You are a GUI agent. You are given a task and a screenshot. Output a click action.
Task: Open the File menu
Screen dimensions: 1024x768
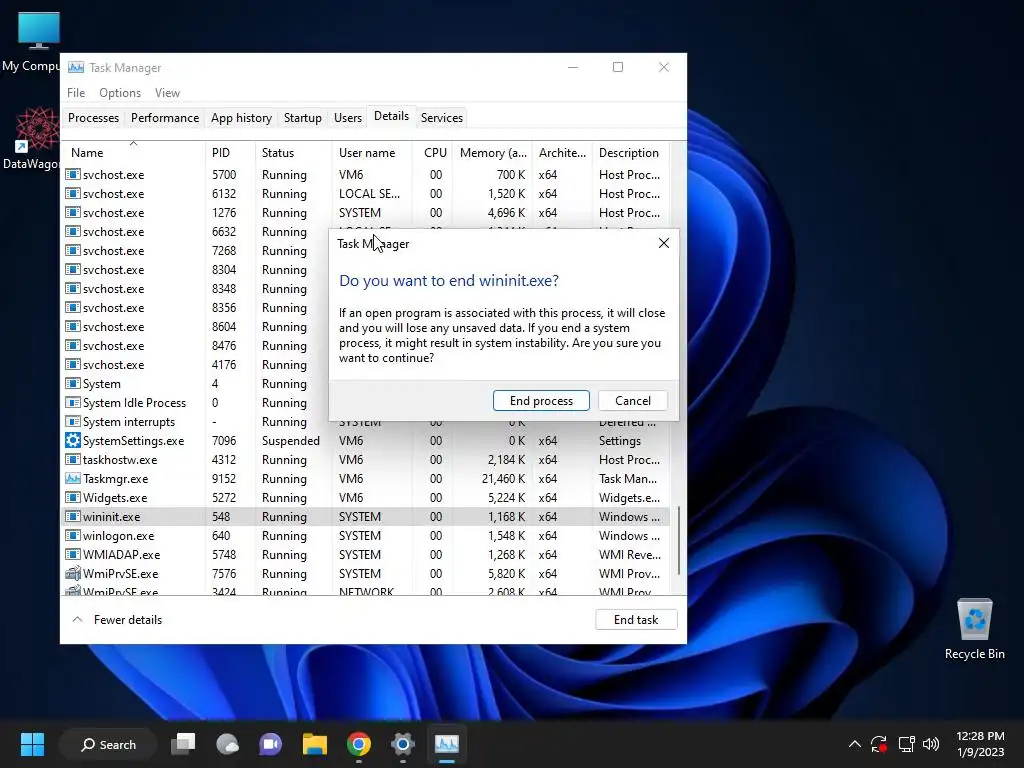click(76, 93)
